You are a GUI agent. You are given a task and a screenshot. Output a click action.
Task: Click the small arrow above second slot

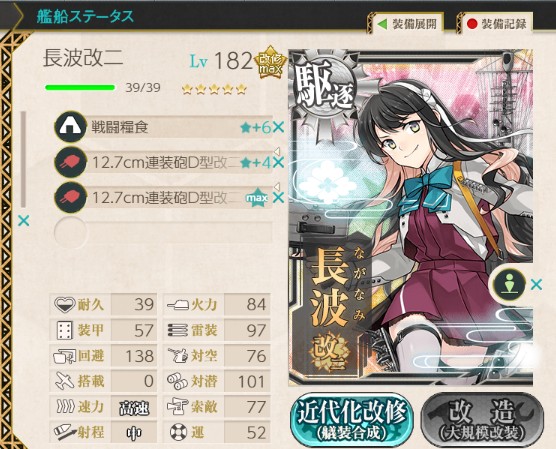277,151
